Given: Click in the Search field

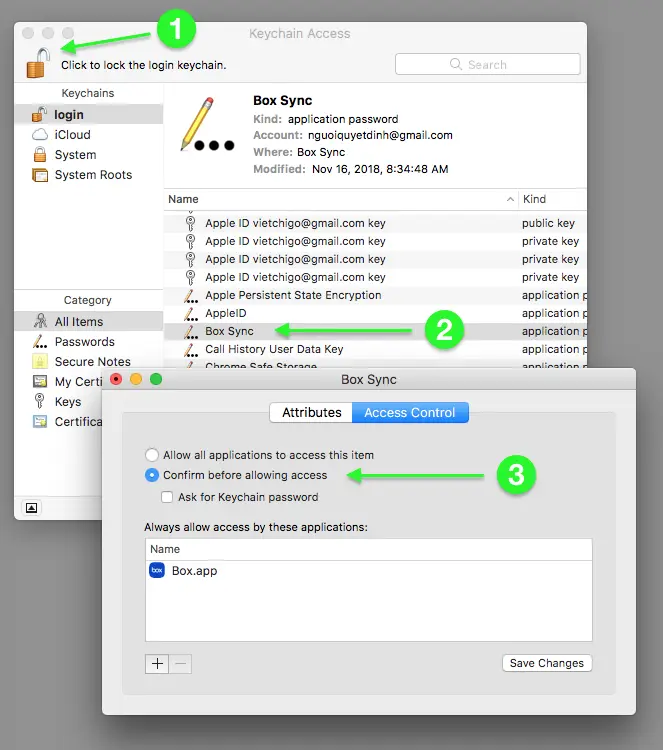Looking at the screenshot, I should click(488, 64).
